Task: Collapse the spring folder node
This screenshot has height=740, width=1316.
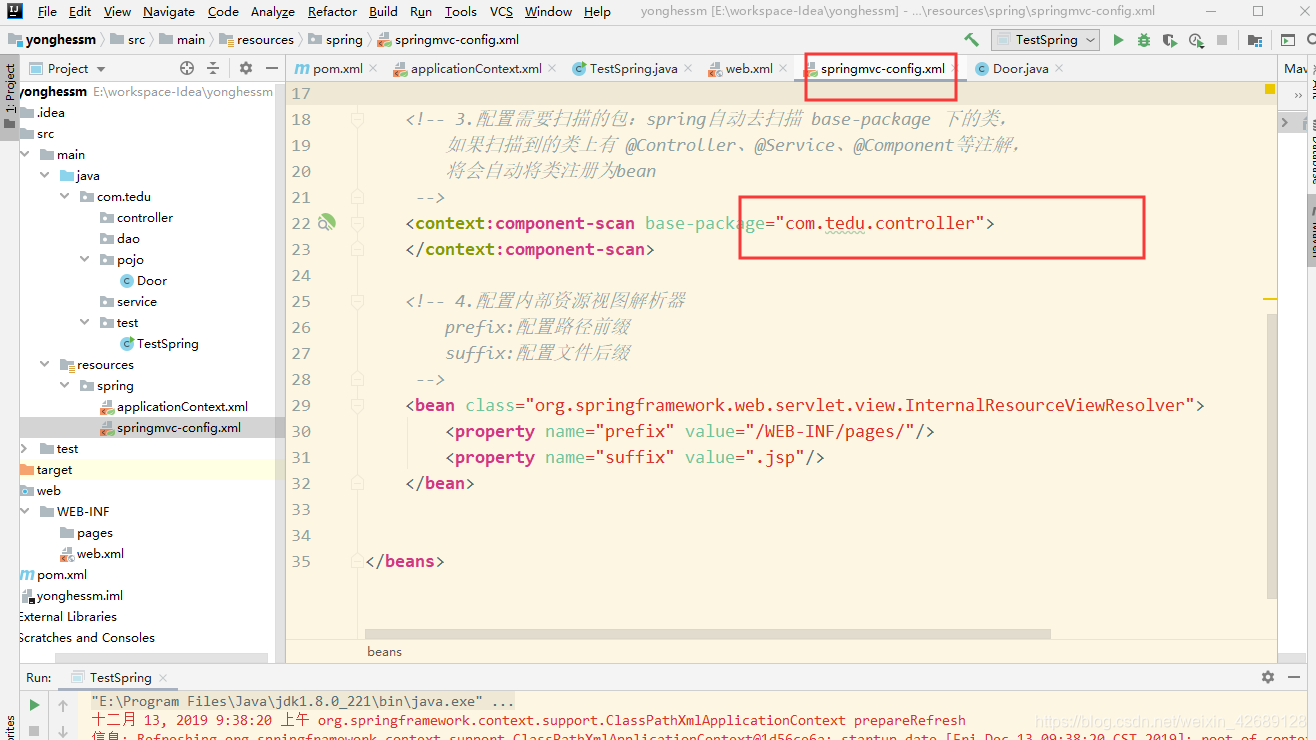Action: click(66, 386)
